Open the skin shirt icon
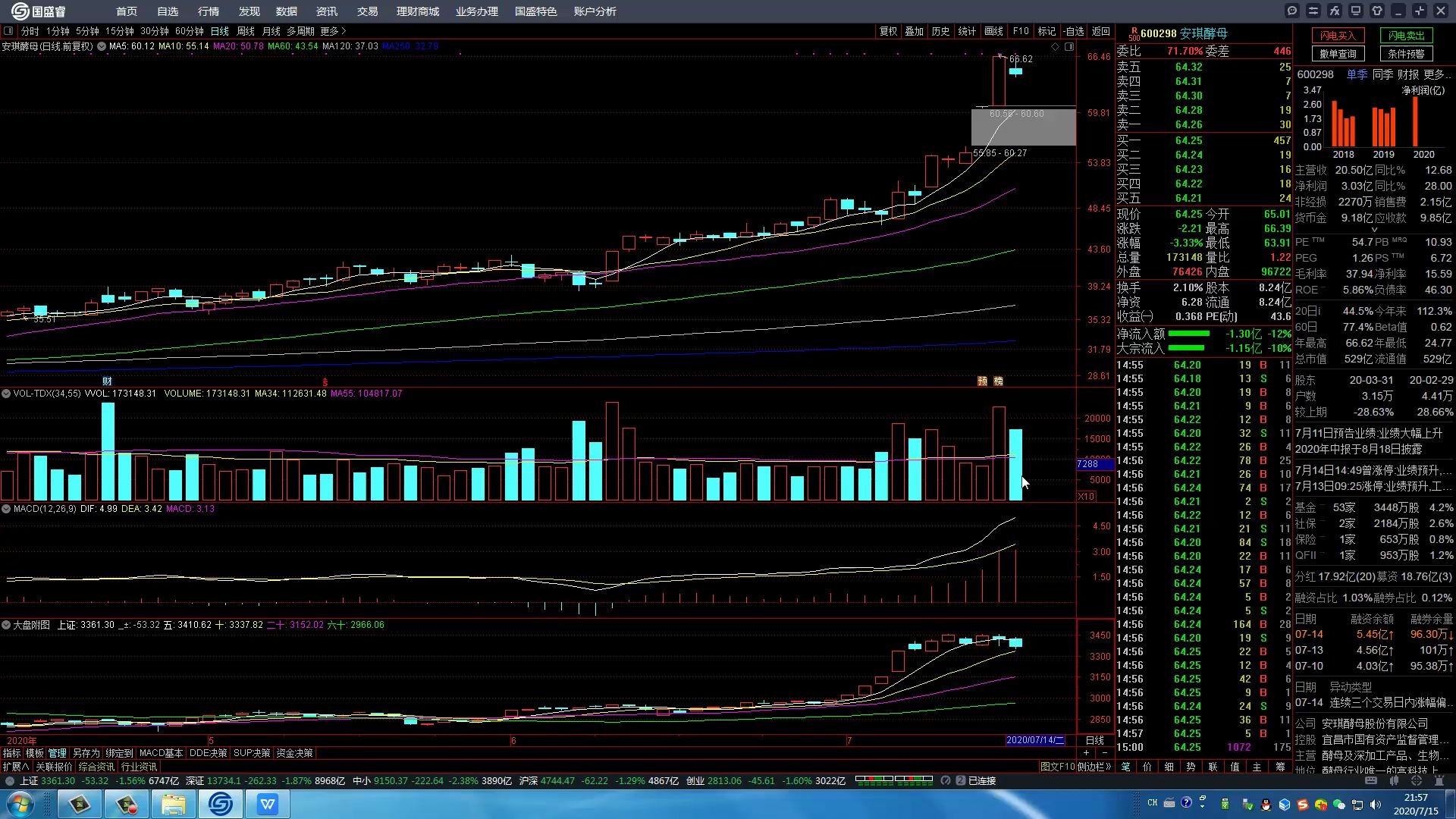The image size is (1456, 819). pyautogui.click(x=1377, y=11)
